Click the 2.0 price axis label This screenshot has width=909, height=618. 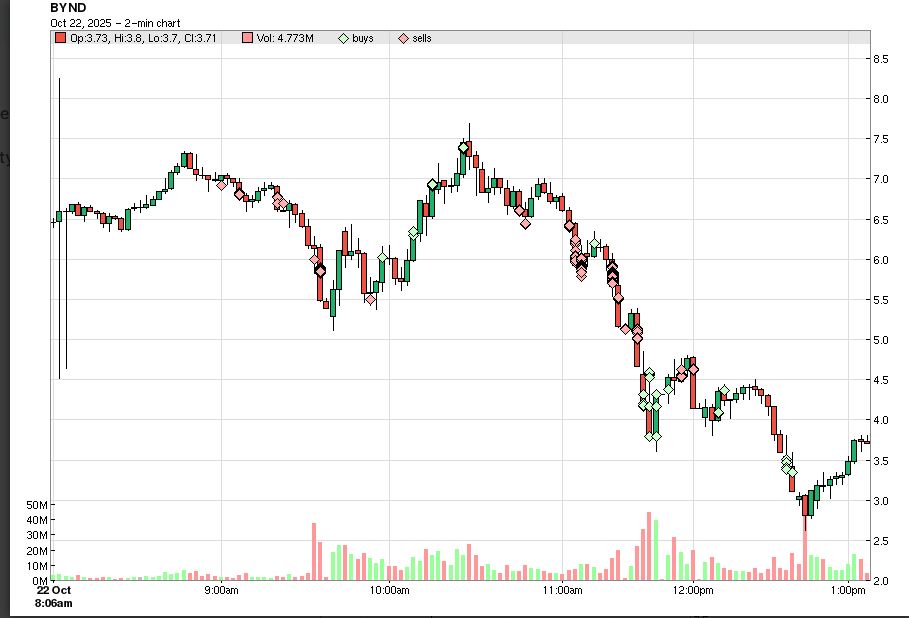click(881, 581)
